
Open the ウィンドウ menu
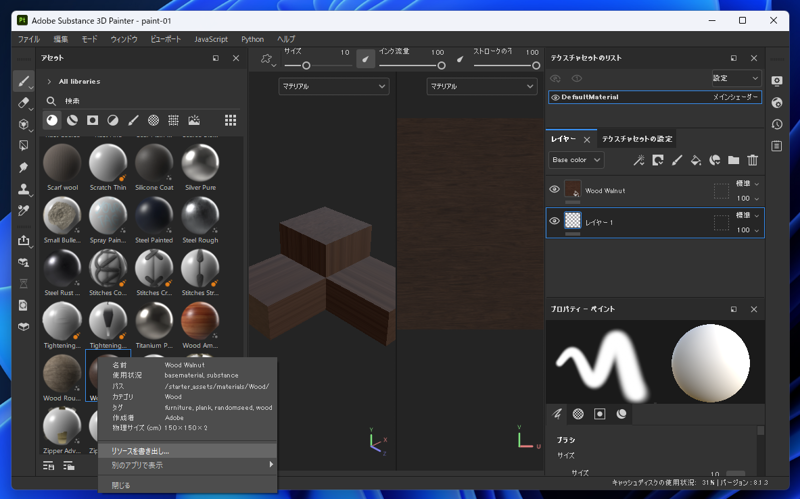coord(124,39)
